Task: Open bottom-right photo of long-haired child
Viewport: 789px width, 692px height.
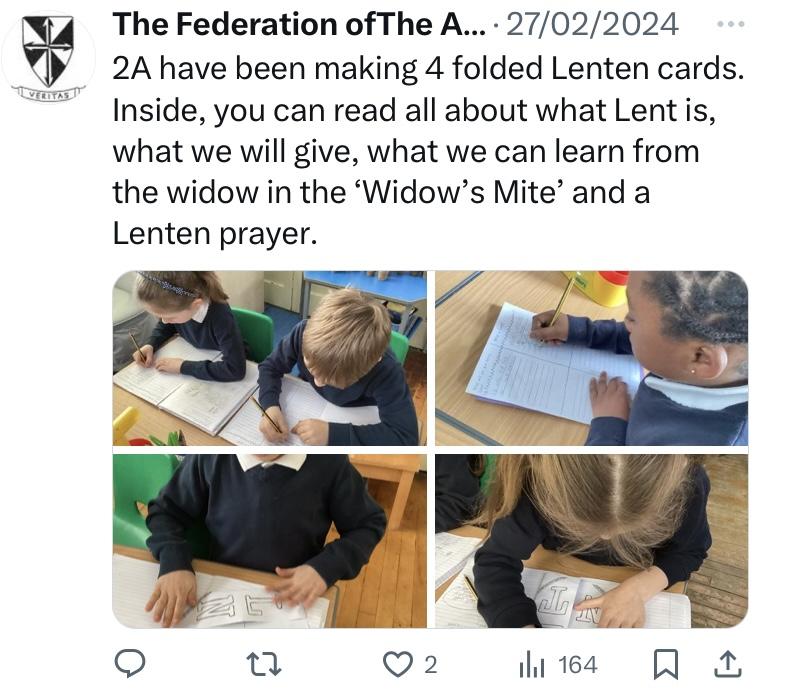Action: click(x=591, y=541)
